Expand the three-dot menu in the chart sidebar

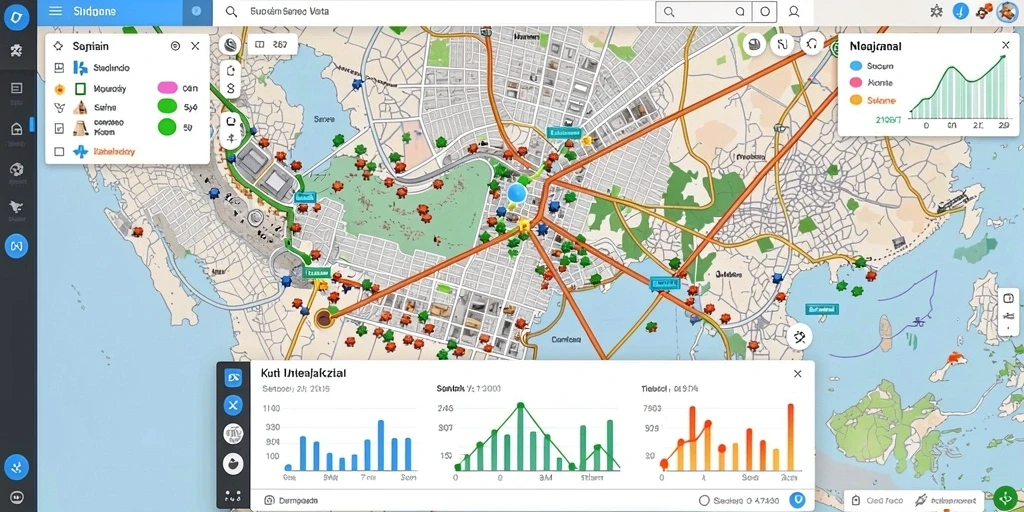click(232, 495)
